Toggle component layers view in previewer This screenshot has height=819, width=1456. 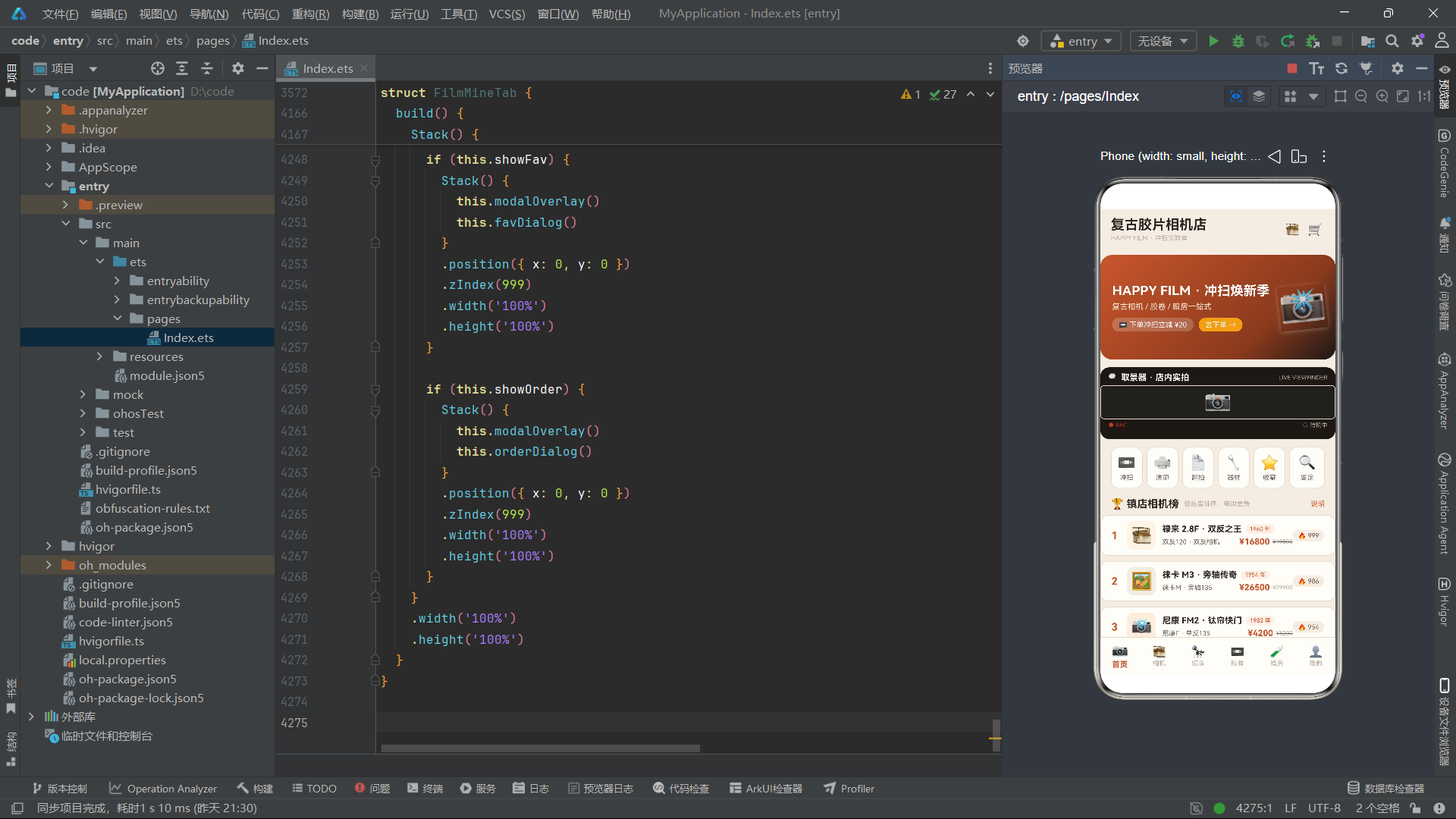[x=1259, y=96]
